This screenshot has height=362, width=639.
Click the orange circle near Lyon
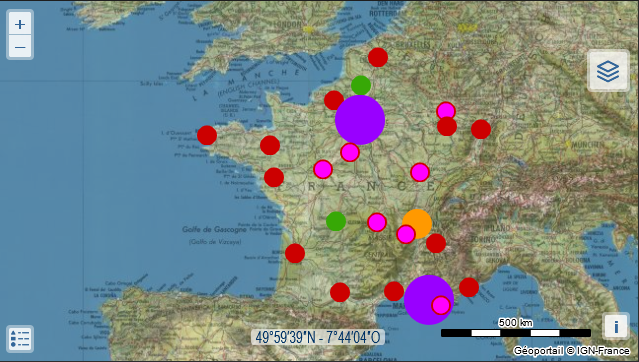[x=417, y=223]
